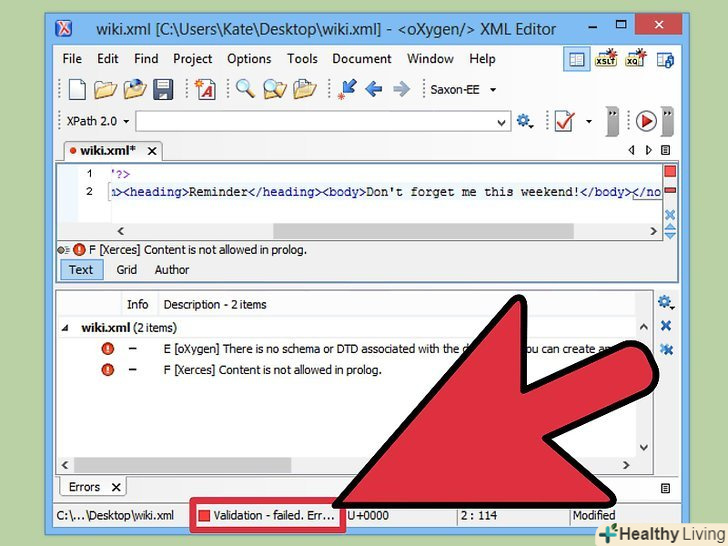Click the associate schema document icon
The image size is (728, 546).
click(205, 89)
